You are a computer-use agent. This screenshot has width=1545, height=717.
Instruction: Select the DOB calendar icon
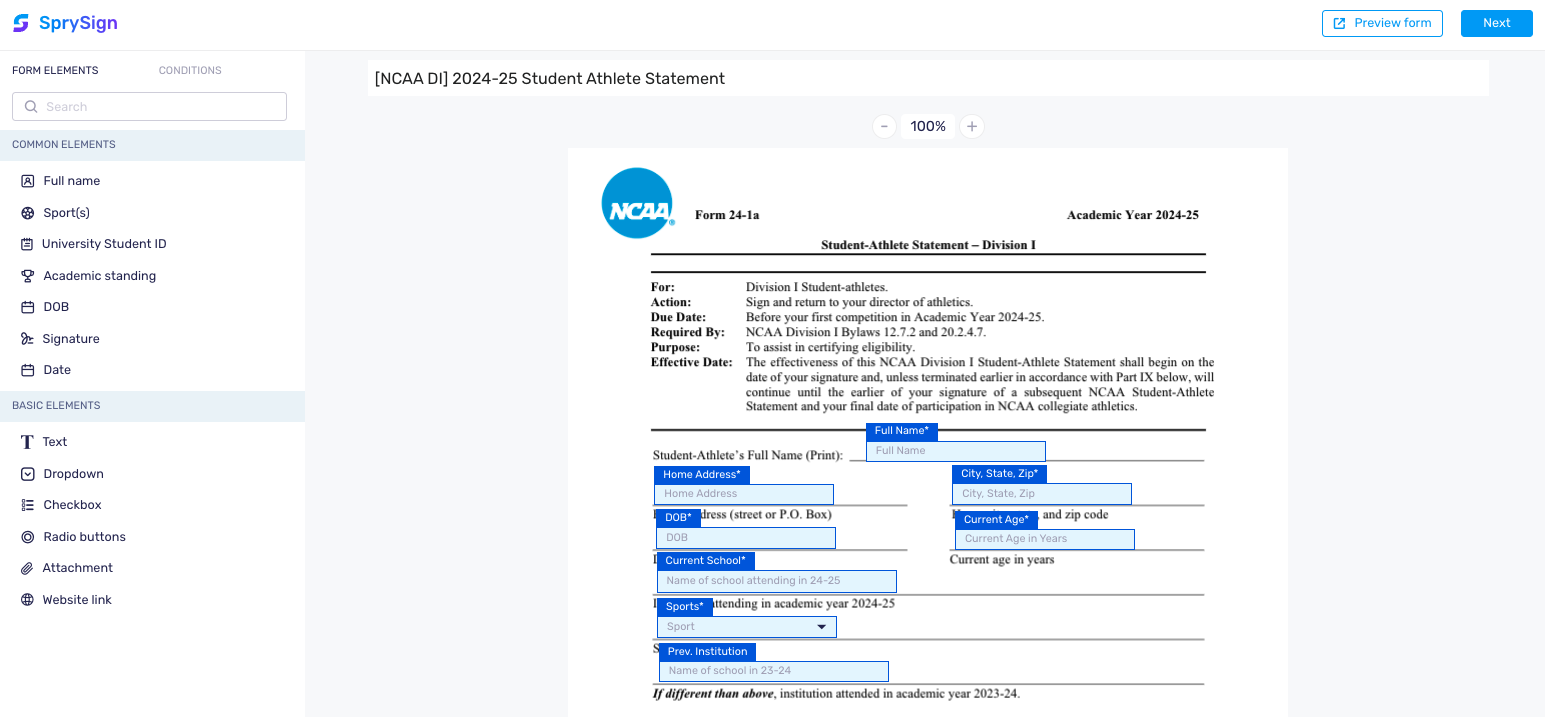(28, 307)
